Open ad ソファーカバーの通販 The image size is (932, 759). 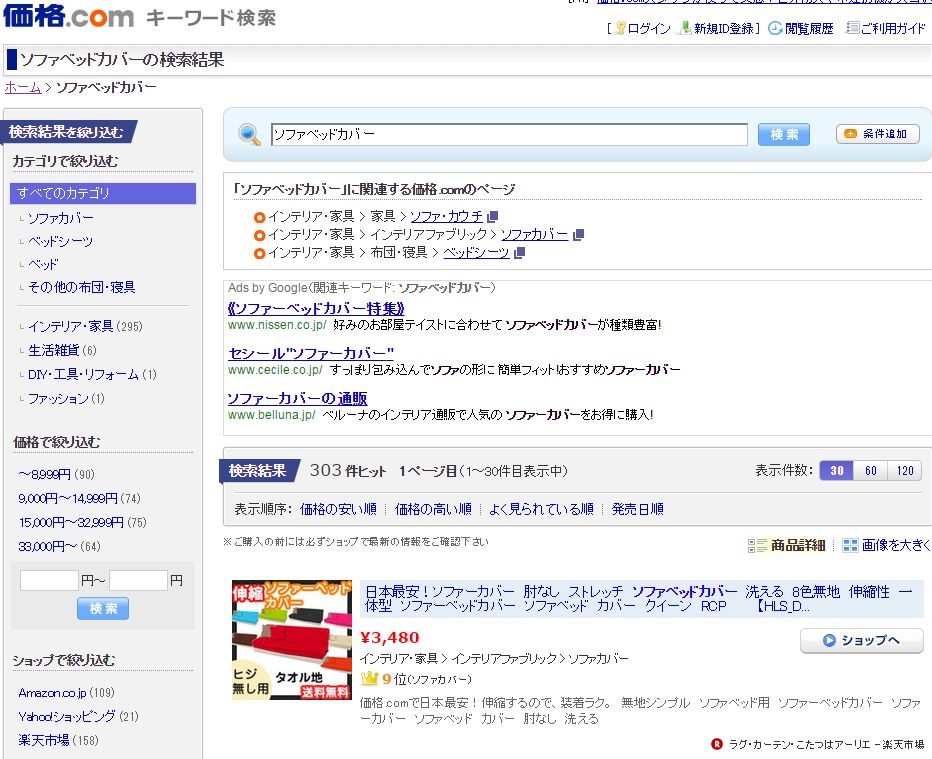pyautogui.click(x=297, y=398)
